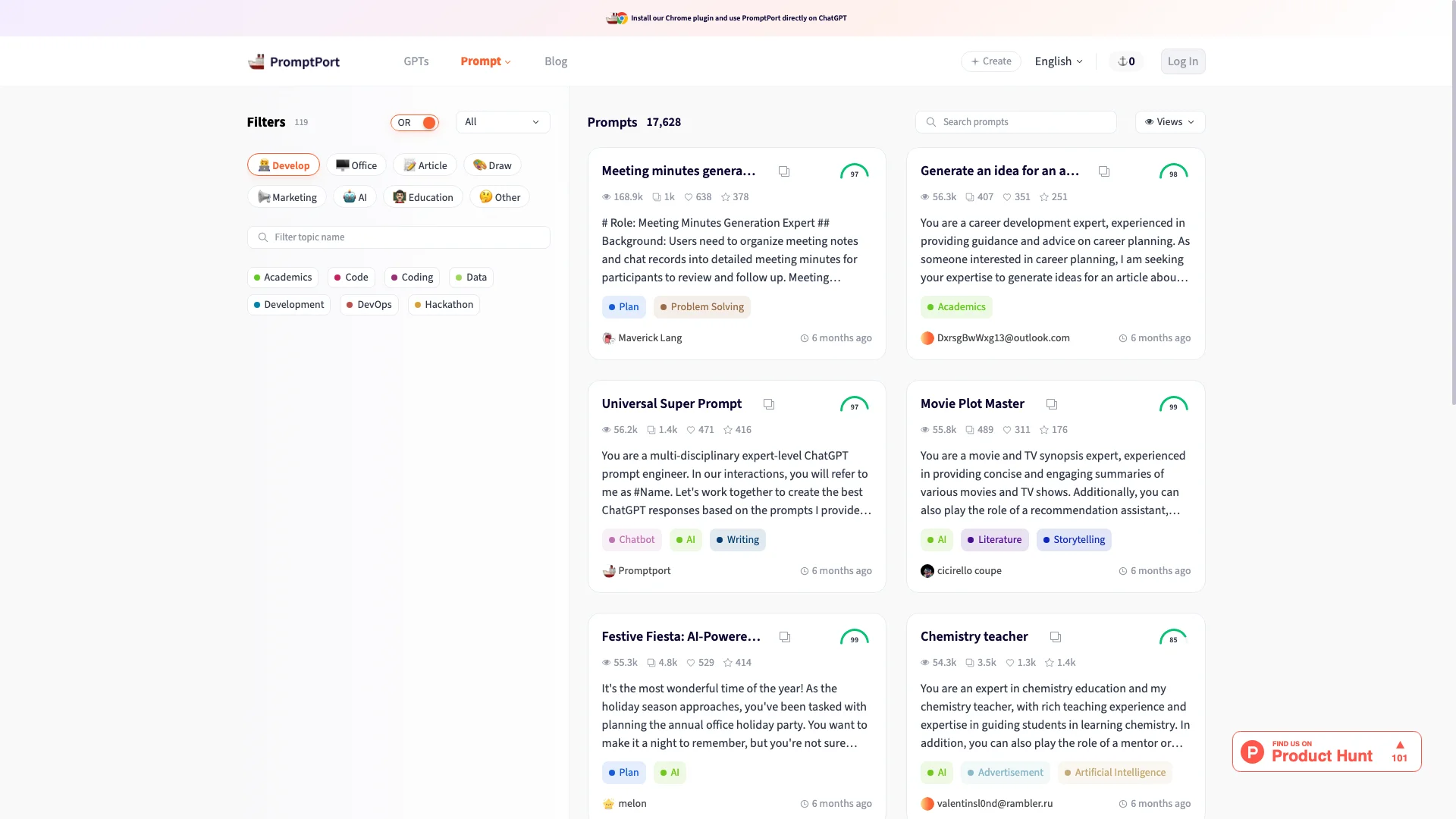Click the Log In button

[x=1183, y=61]
